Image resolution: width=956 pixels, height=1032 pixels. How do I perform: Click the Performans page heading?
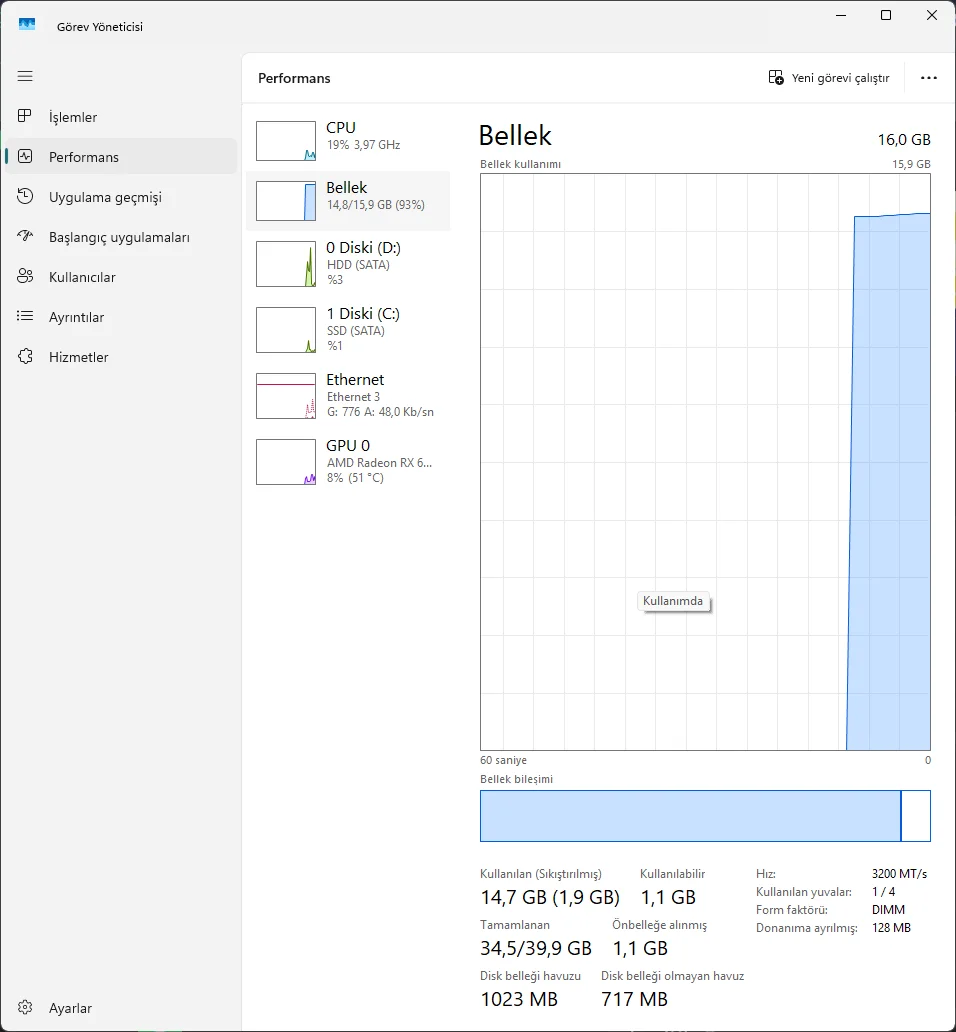tap(294, 78)
